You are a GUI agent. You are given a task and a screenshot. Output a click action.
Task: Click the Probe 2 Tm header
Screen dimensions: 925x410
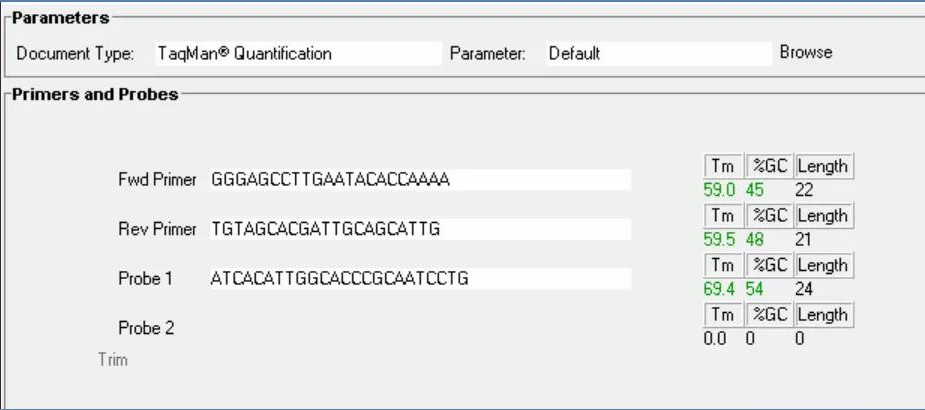click(720, 315)
